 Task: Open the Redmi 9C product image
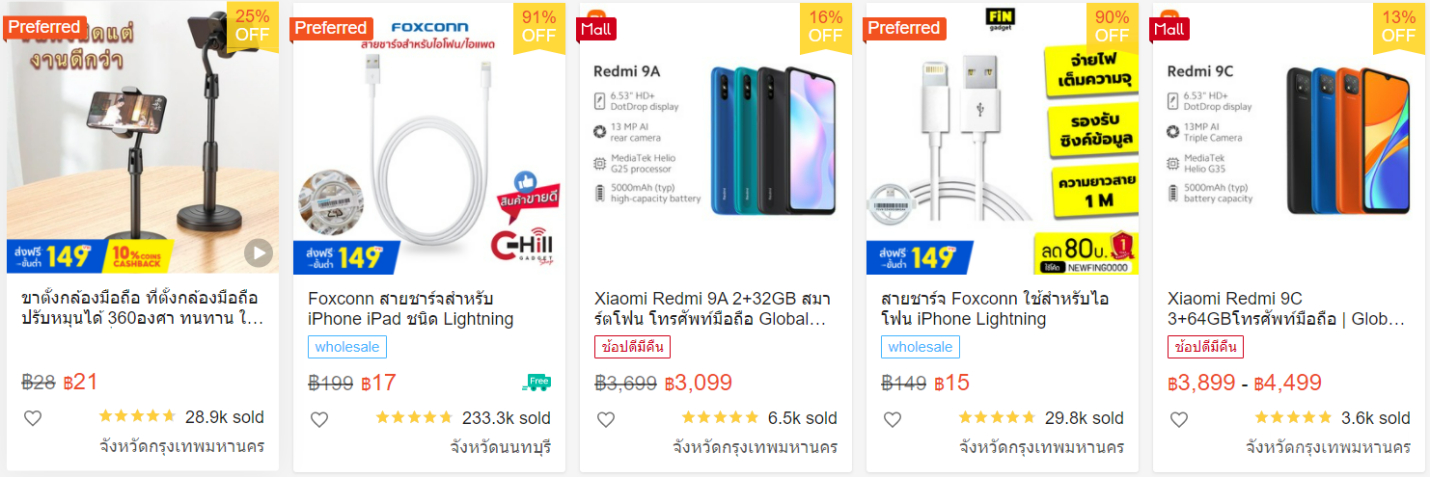pyautogui.click(x=1289, y=139)
